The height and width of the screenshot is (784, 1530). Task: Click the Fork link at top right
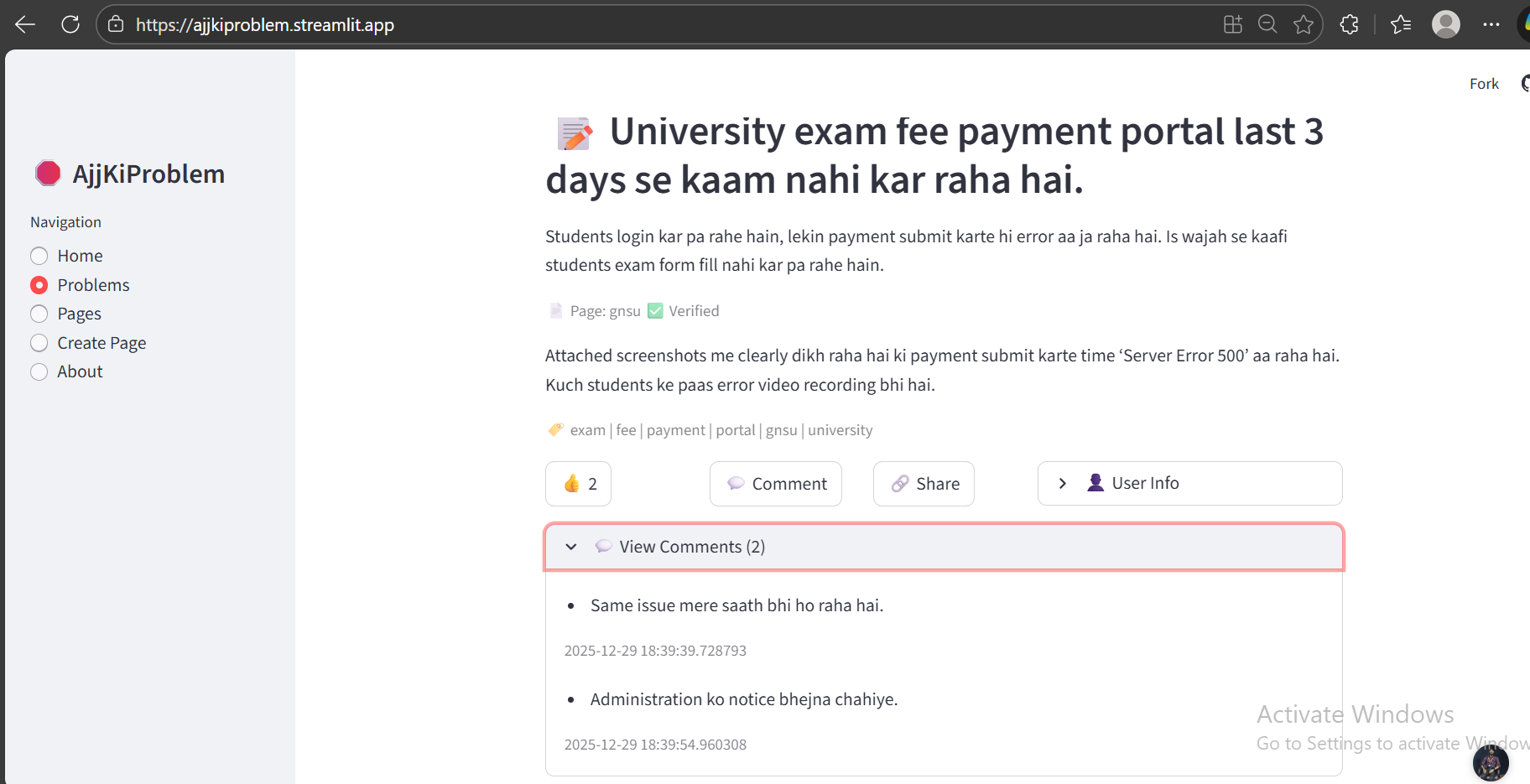[x=1484, y=84]
